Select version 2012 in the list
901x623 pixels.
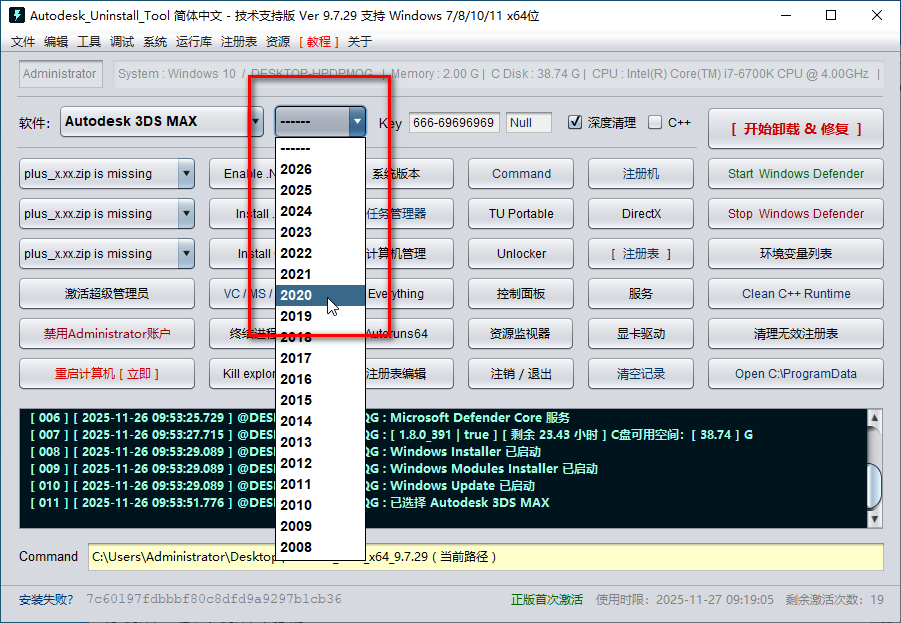tap(320, 463)
